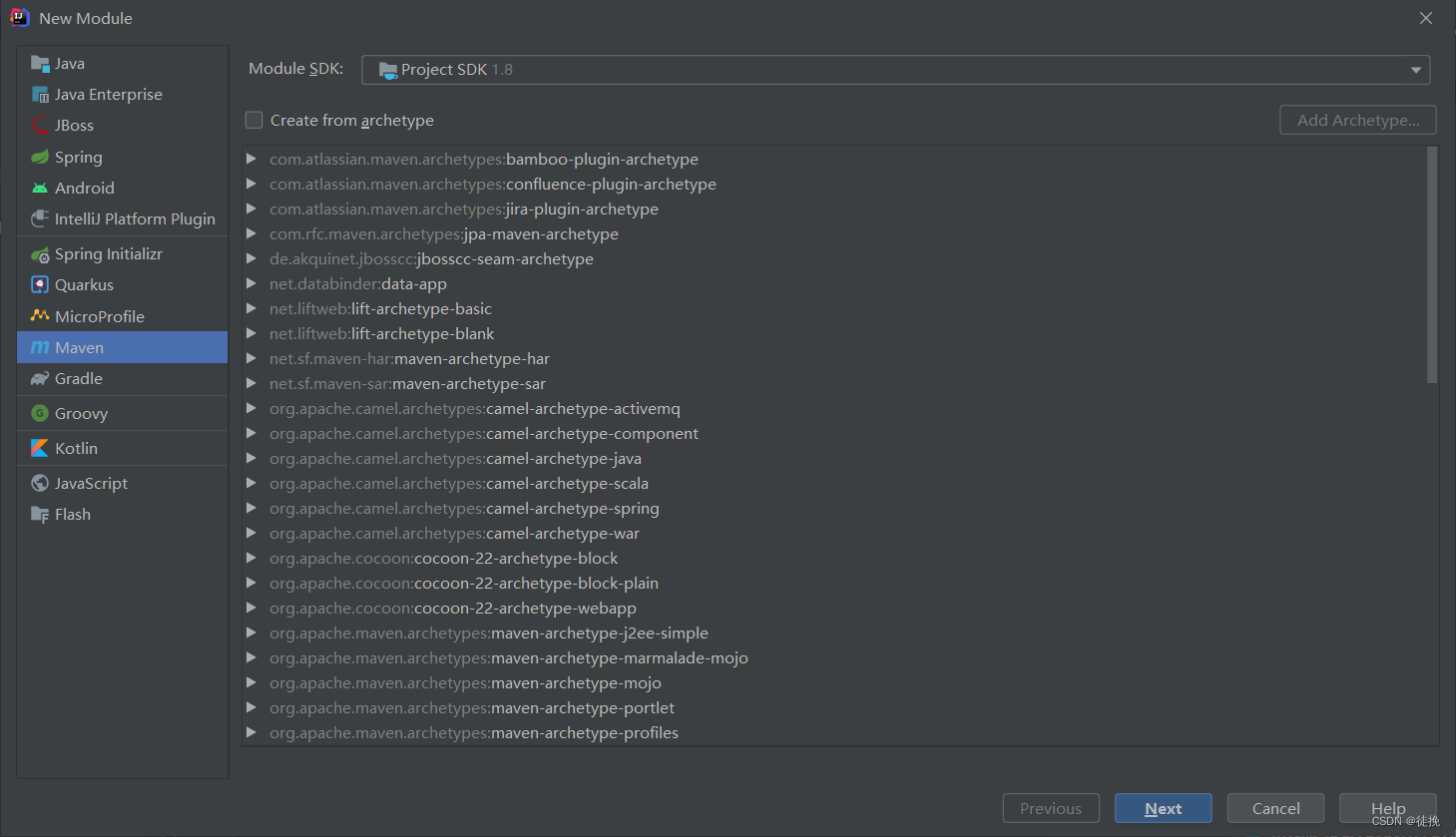
Task: Select Java module type
Action: point(123,64)
